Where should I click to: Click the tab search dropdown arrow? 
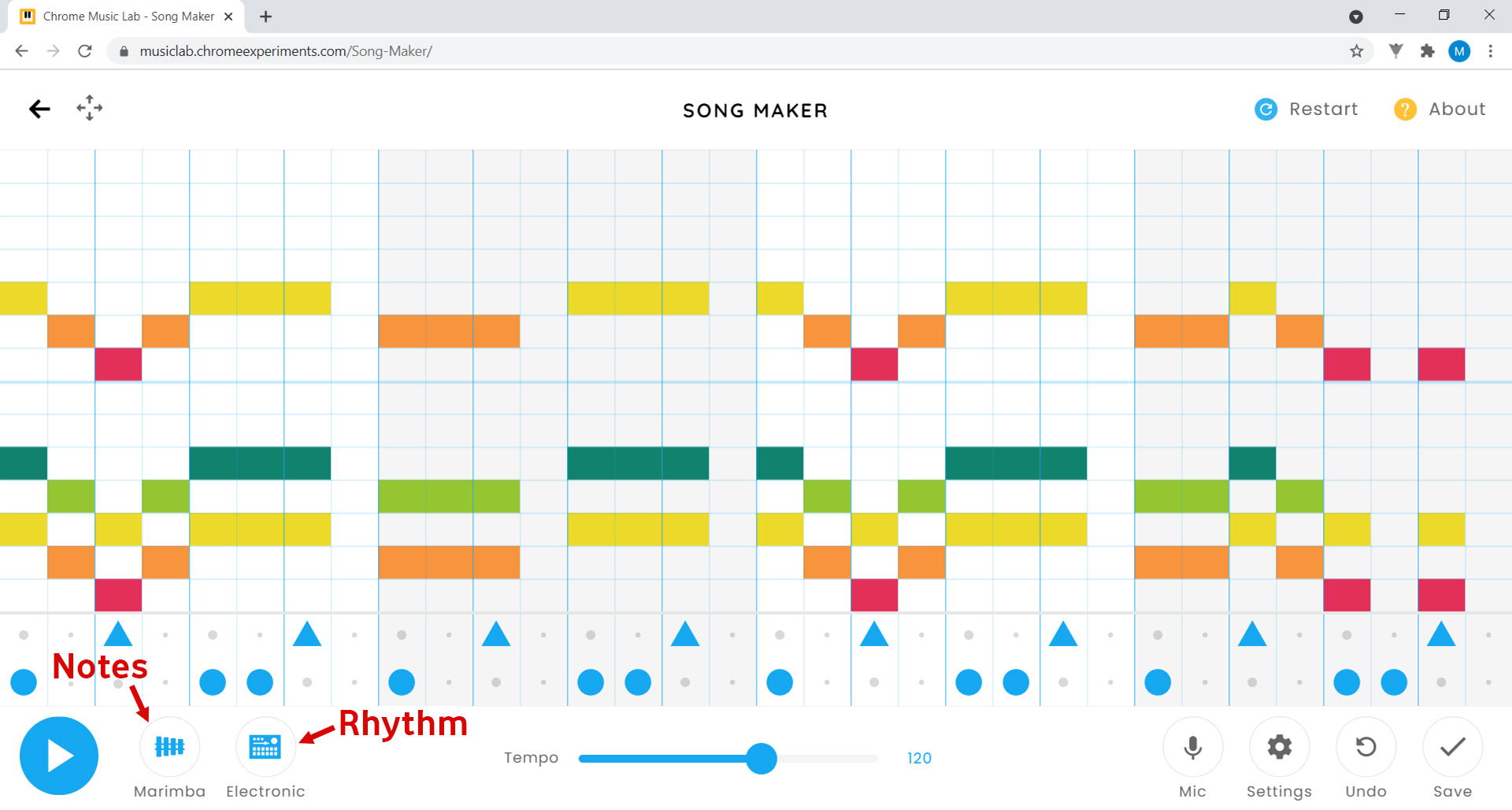point(1355,17)
